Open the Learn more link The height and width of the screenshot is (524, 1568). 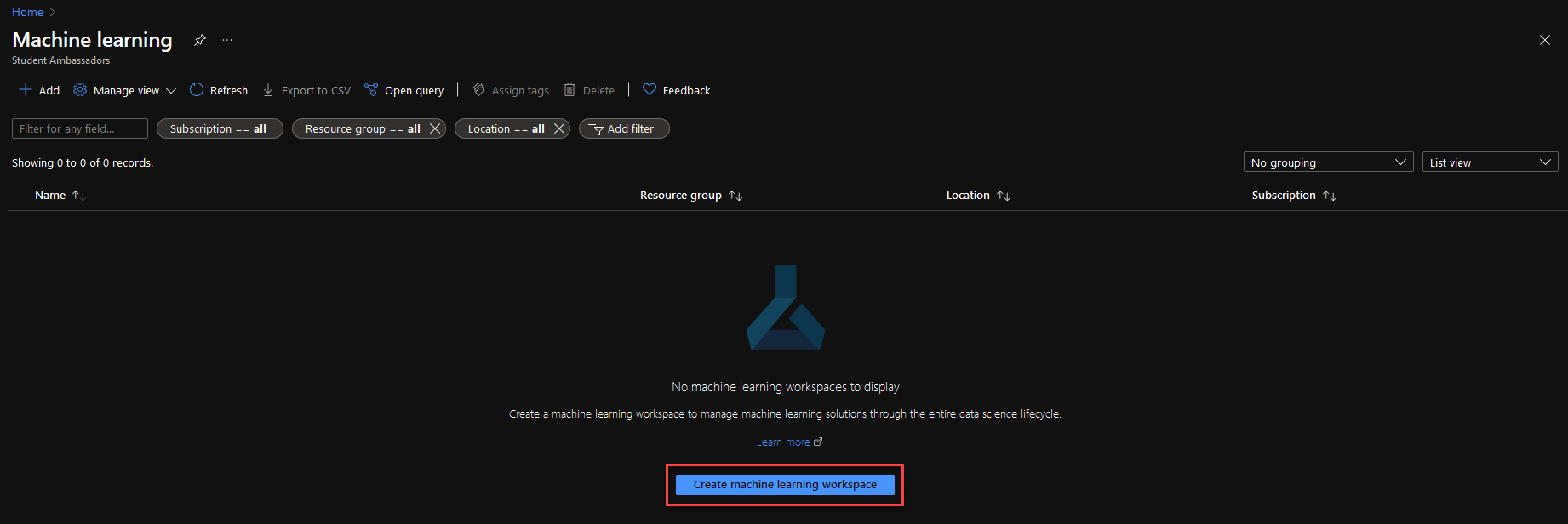pos(789,442)
